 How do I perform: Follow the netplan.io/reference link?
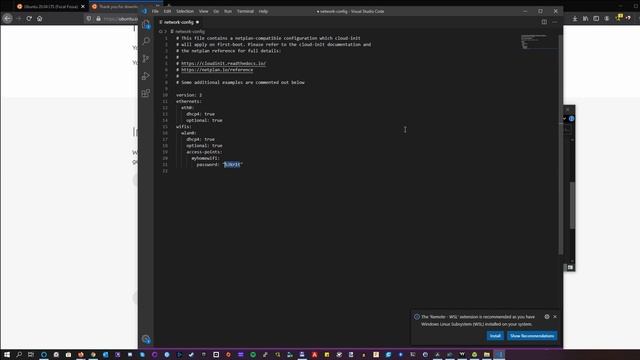pos(217,70)
